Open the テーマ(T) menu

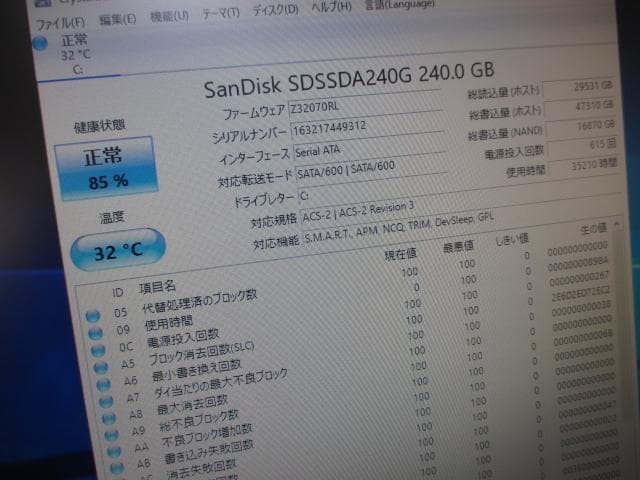click(x=220, y=13)
